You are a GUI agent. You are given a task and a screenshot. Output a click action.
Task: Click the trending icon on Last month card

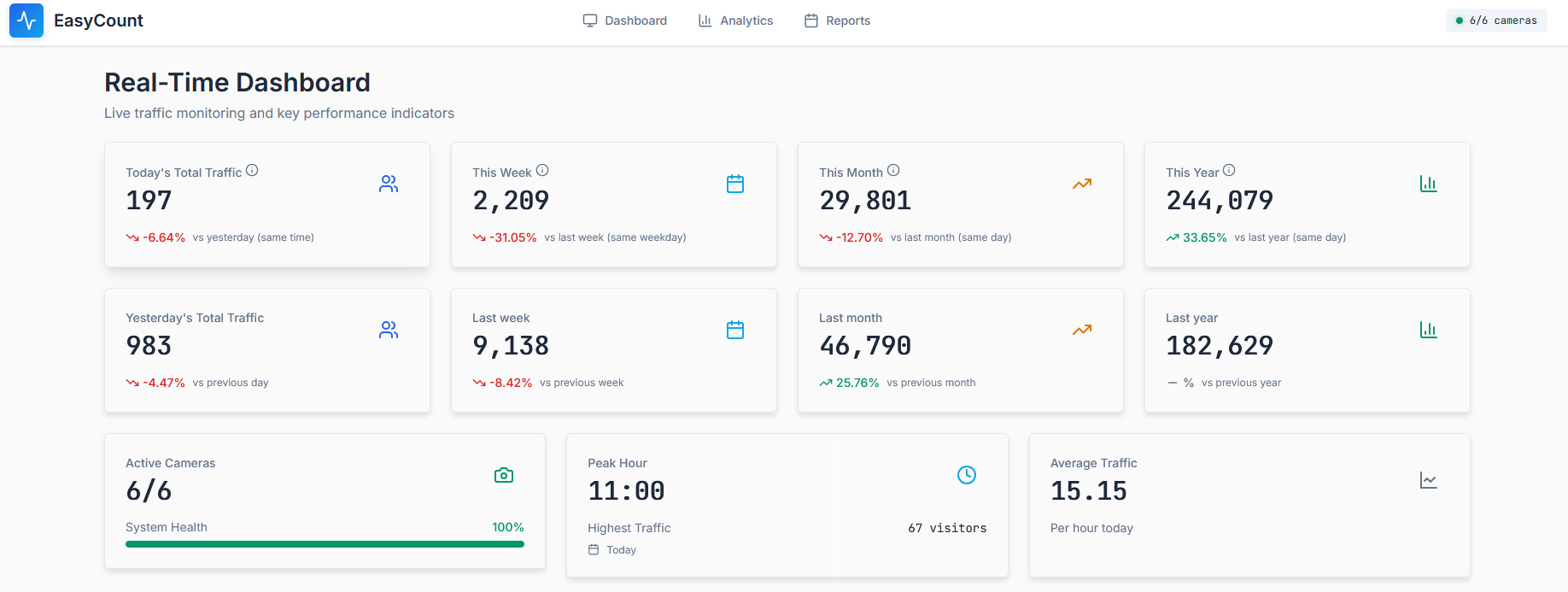[x=1082, y=330]
